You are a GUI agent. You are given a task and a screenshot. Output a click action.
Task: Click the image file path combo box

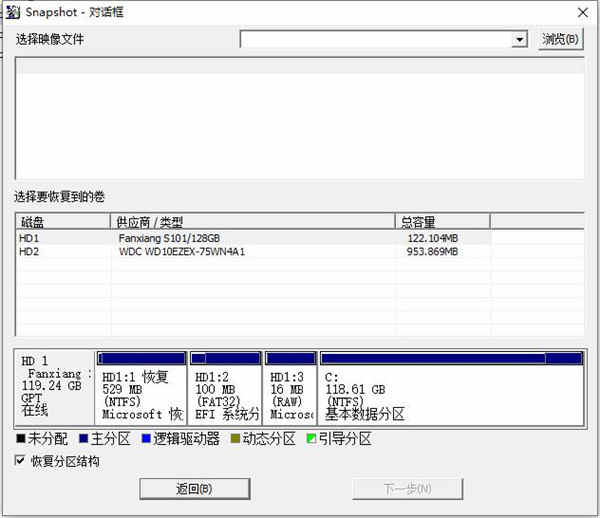(384, 39)
